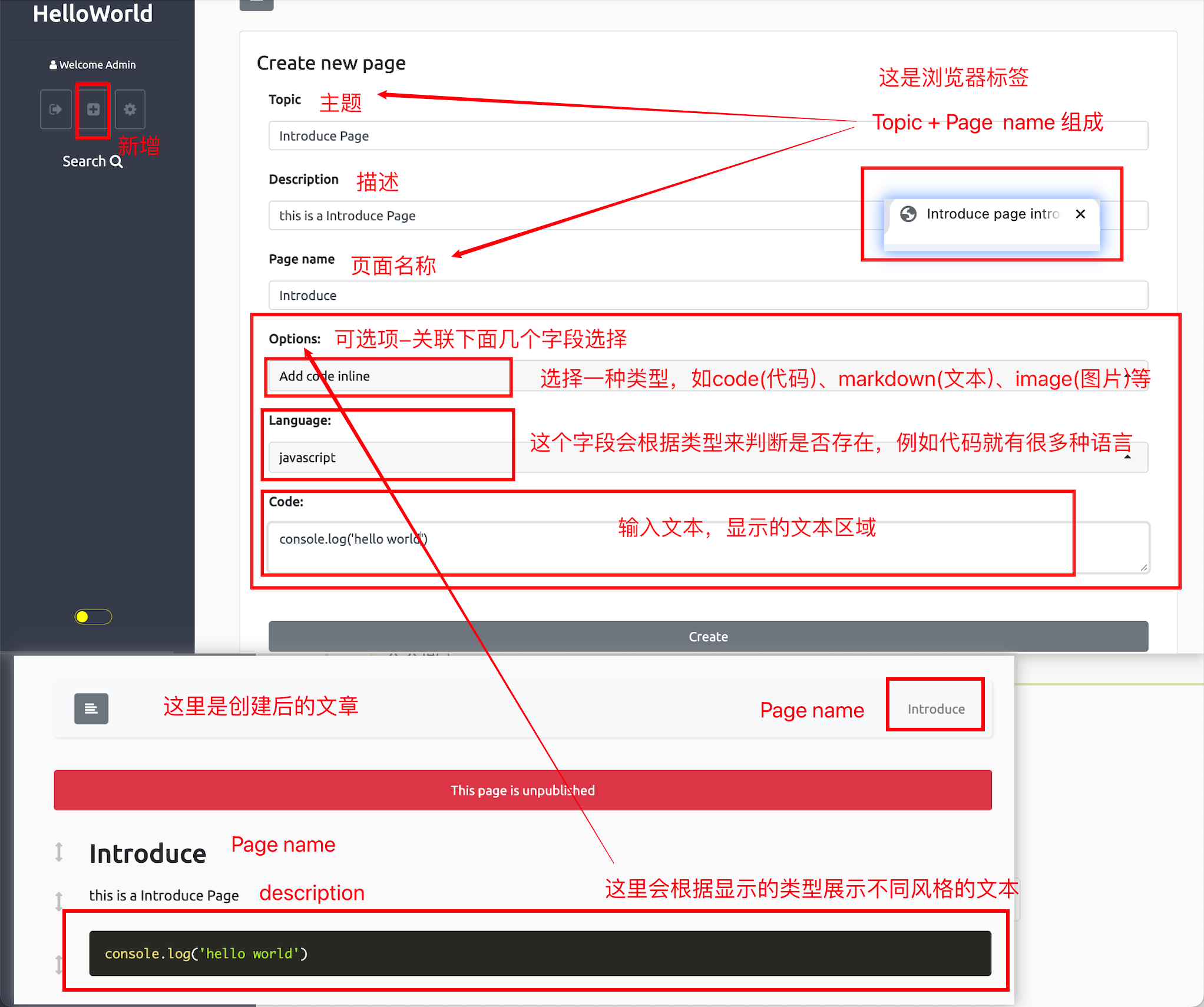The height and width of the screenshot is (1007, 1204).
Task: Click the reorder handle beside the code block
Action: click(x=58, y=964)
